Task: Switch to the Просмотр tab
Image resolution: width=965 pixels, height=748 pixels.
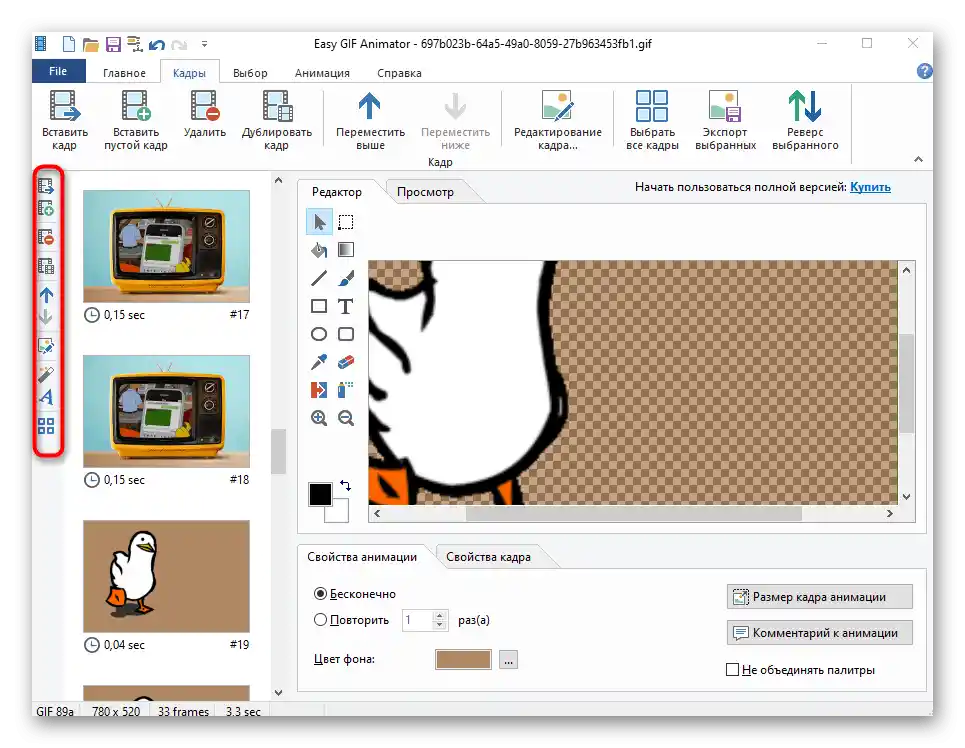Action: coord(425,192)
